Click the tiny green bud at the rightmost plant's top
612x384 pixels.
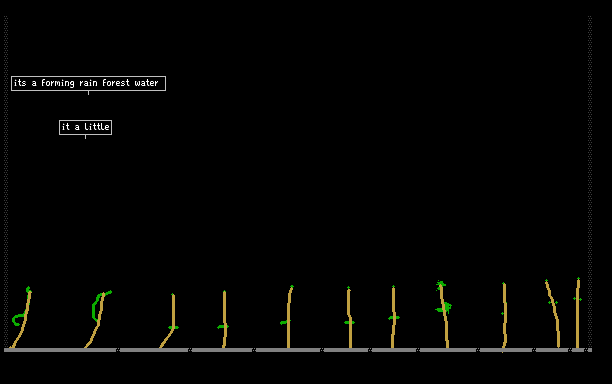[x=578, y=279]
